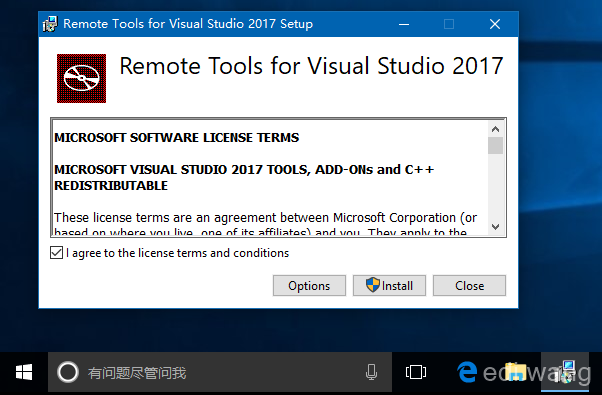Open the Windows Start menu
This screenshot has width=602, height=395.
24,372
